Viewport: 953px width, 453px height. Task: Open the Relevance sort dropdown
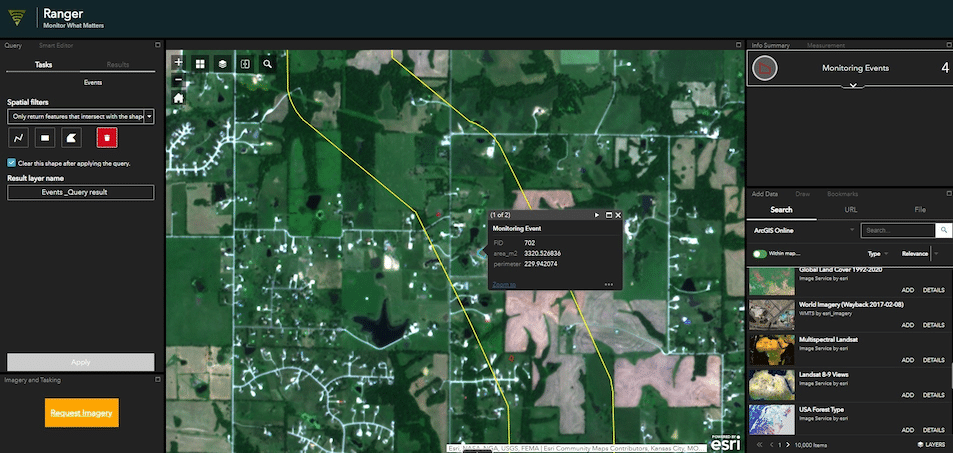pyautogui.click(x=915, y=254)
